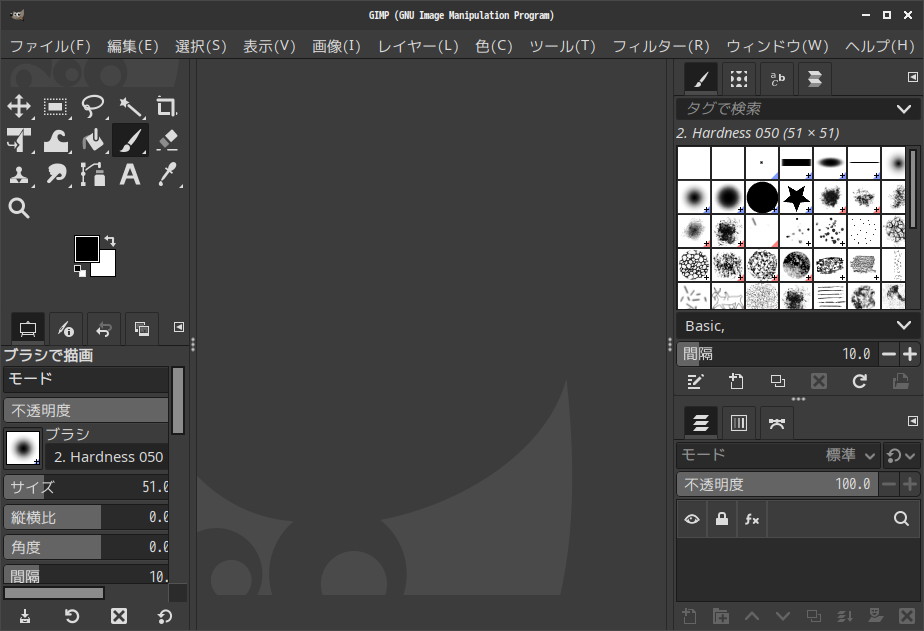Open the フィルター(R) menu
The height and width of the screenshot is (631, 924).
(x=661, y=46)
